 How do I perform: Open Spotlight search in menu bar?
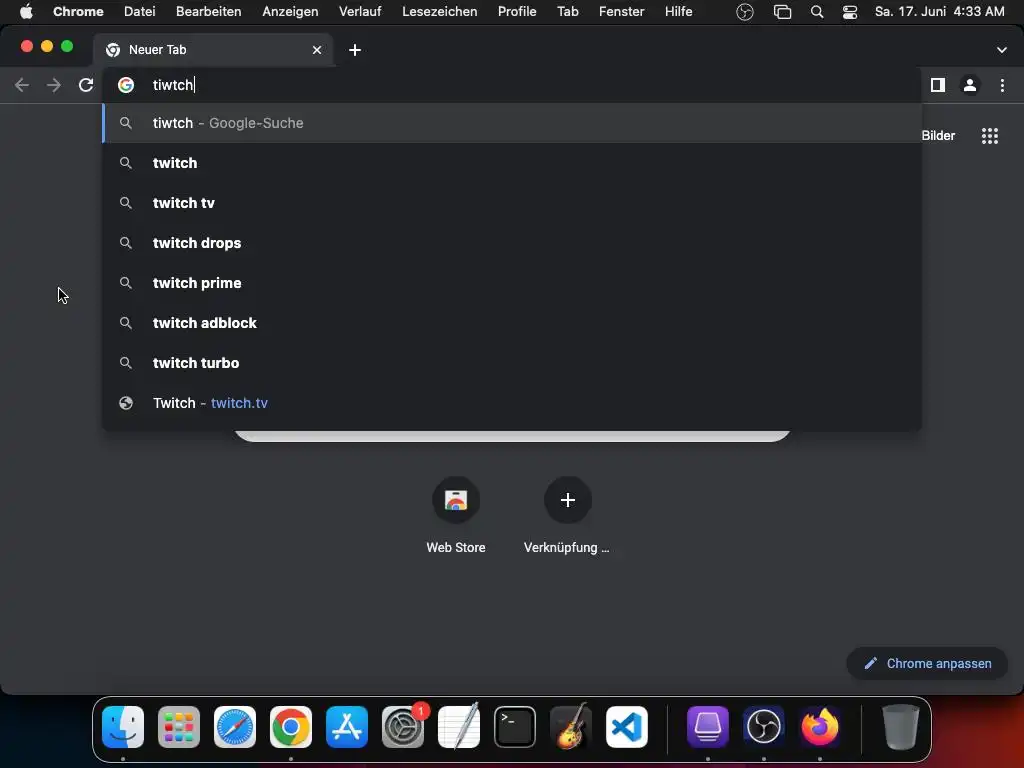(x=817, y=12)
